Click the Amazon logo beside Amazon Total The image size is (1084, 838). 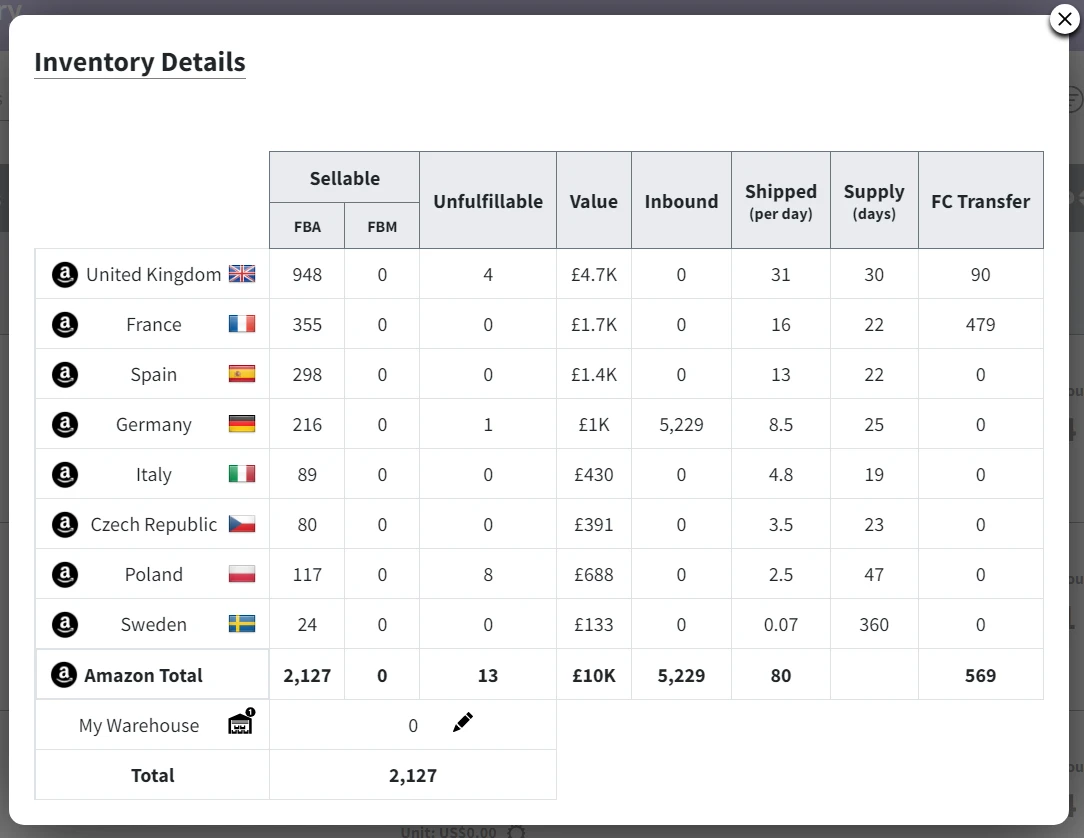click(64, 675)
